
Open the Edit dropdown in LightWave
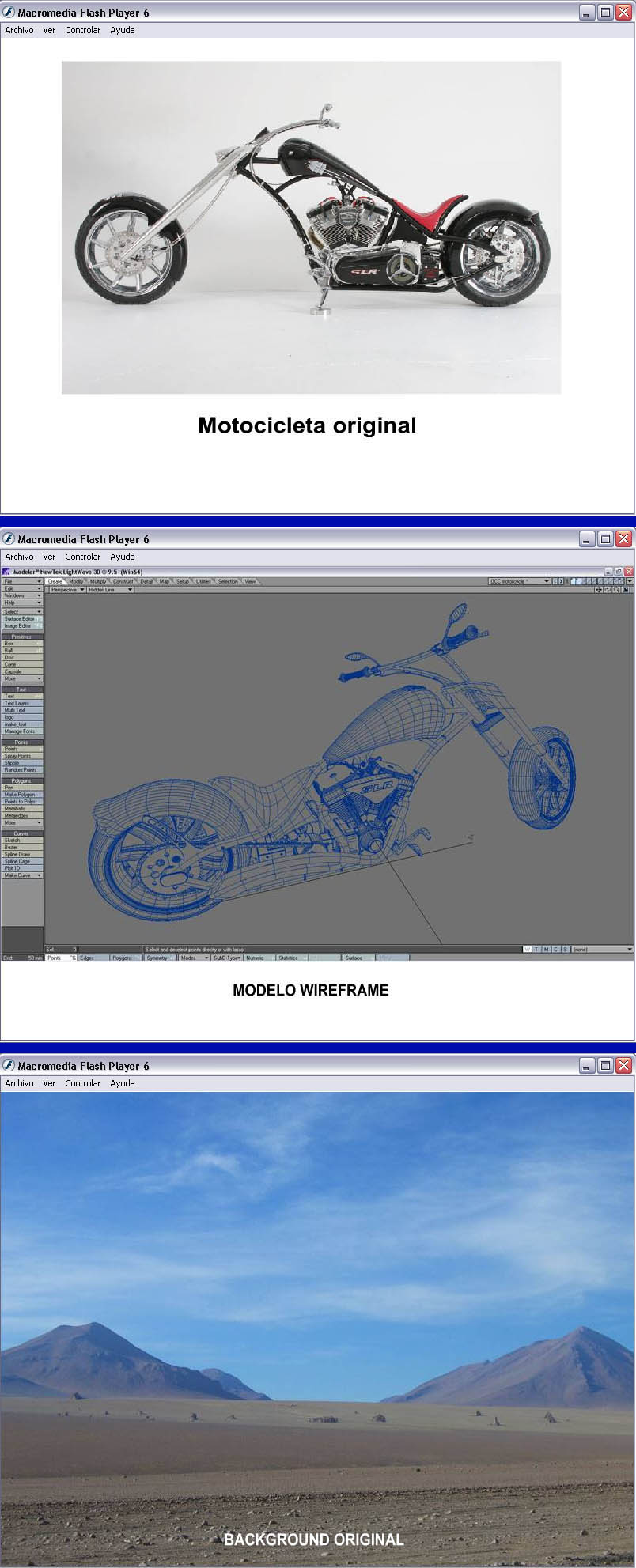tap(22, 588)
